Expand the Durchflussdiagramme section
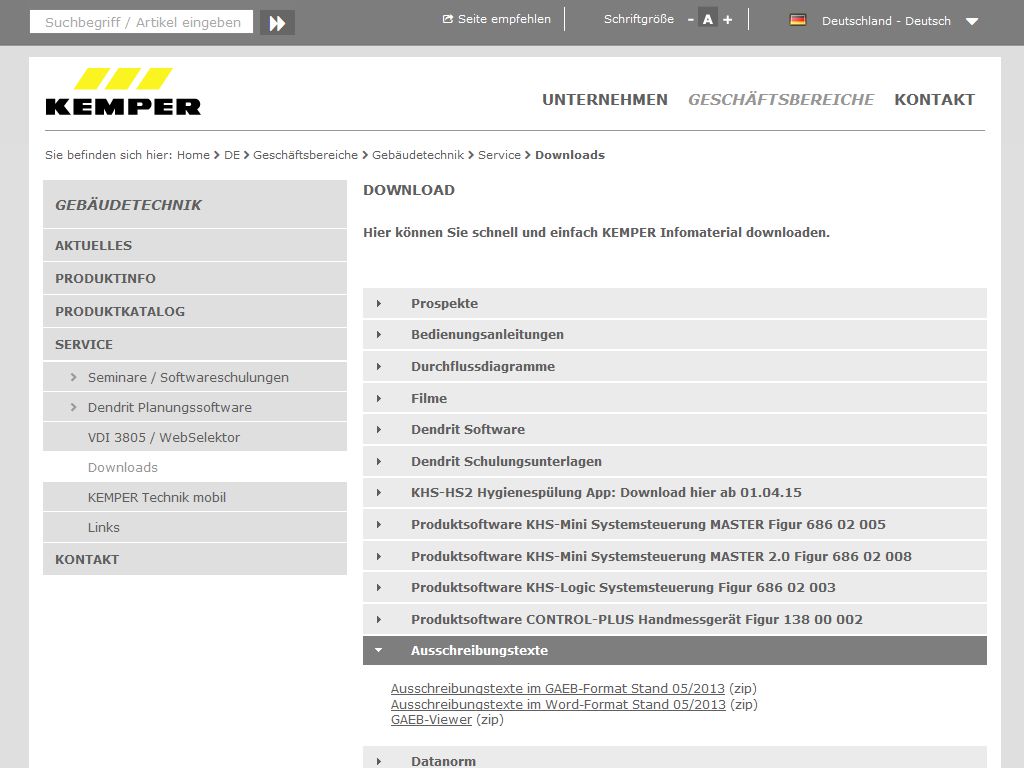This screenshot has width=1024, height=768. (675, 366)
